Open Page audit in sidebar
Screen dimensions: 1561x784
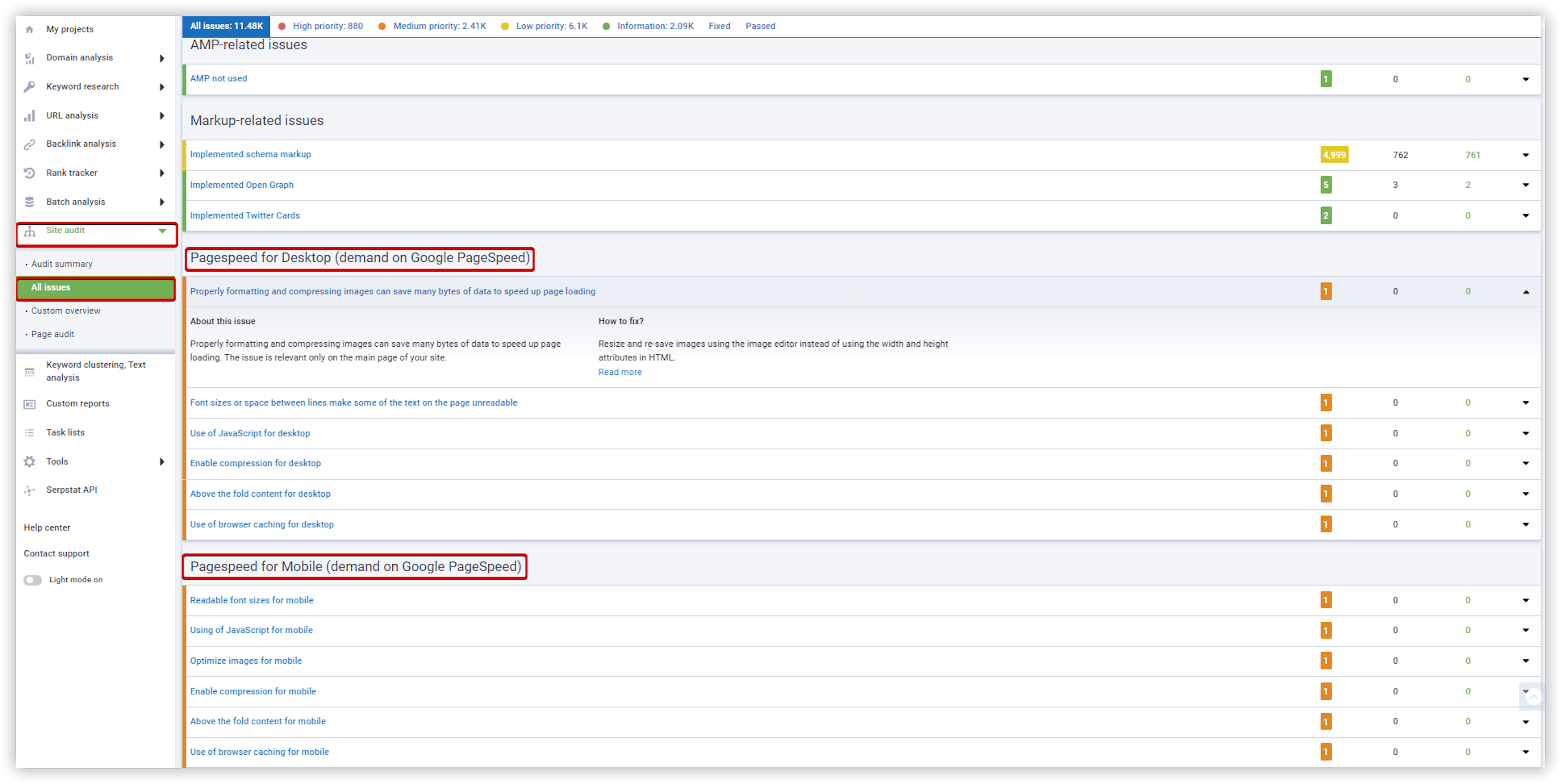click(52, 334)
